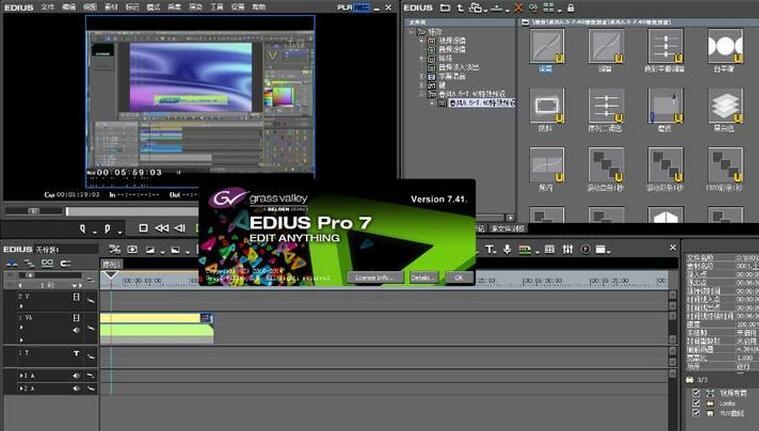Click the first icon on the timeline toolbar

[115, 249]
